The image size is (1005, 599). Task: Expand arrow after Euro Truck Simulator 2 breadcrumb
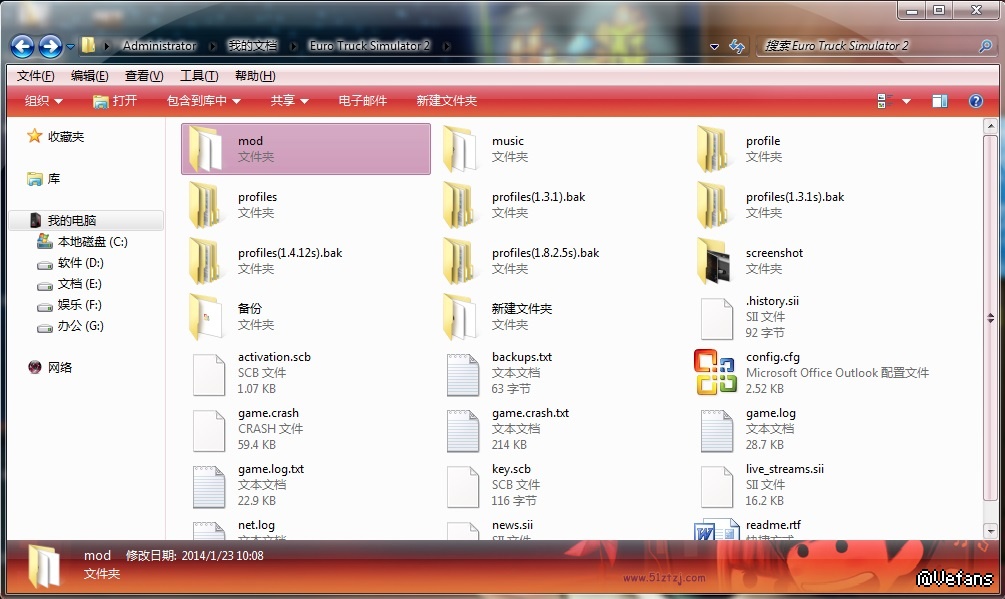(446, 46)
